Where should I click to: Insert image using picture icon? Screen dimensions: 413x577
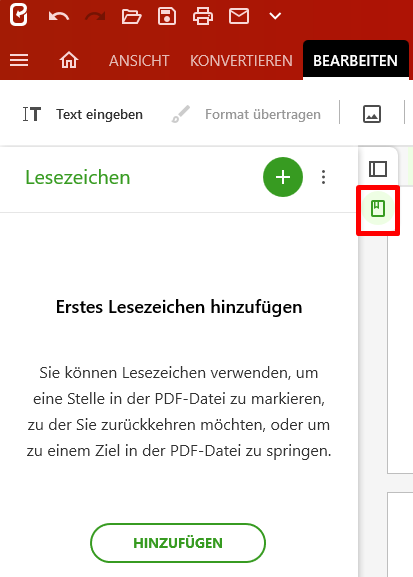(x=372, y=114)
